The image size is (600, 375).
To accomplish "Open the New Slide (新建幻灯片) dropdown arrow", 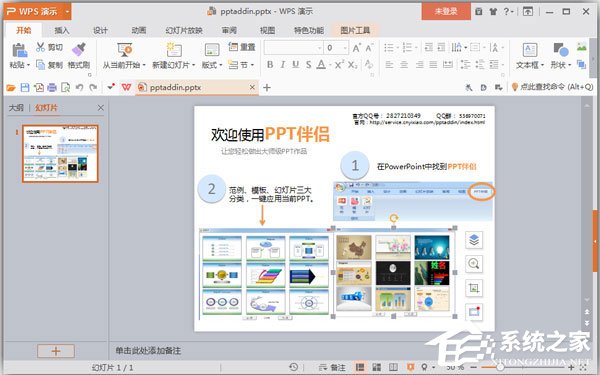I will click(x=193, y=65).
